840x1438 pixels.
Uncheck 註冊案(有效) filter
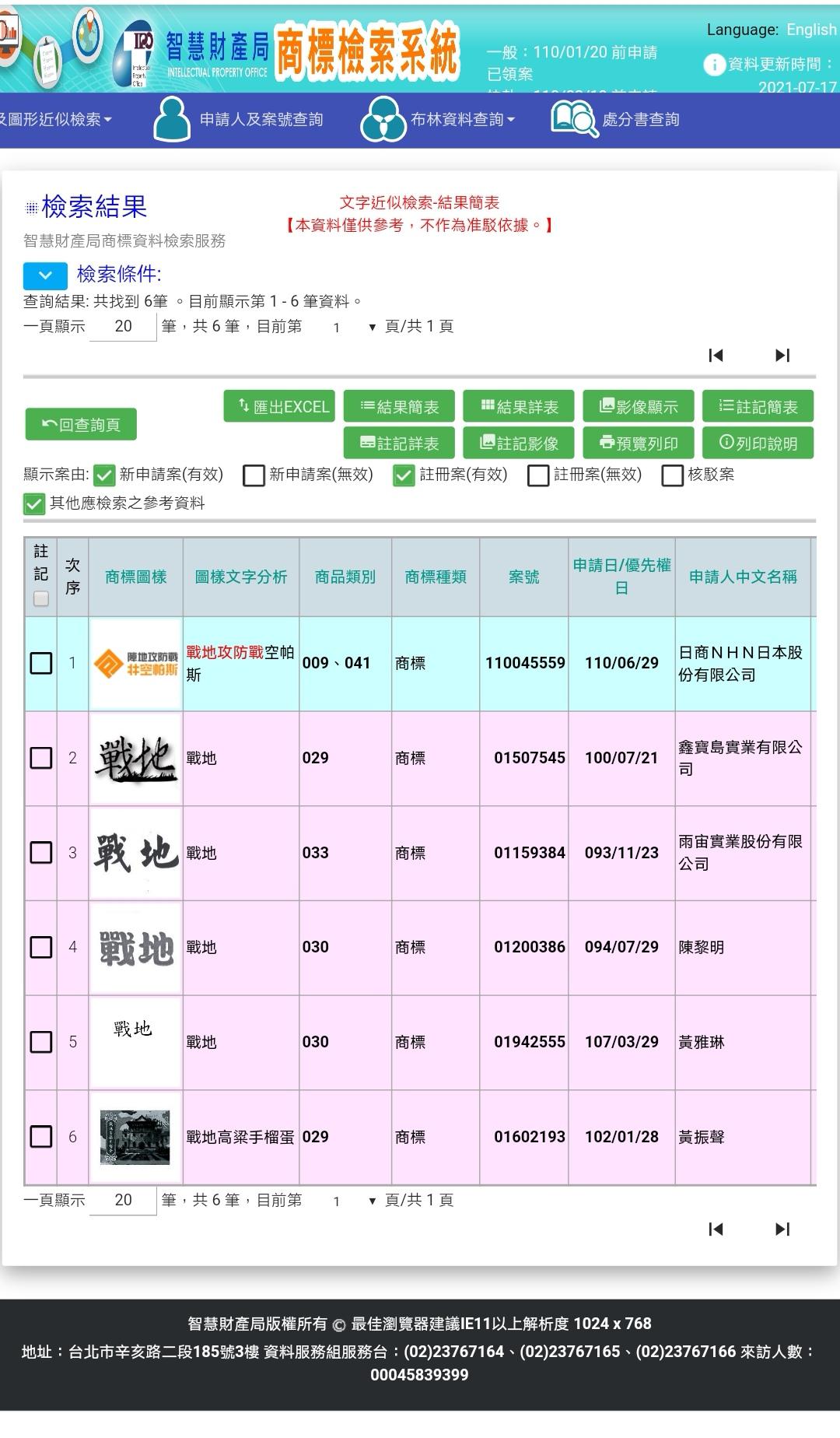pyautogui.click(x=404, y=475)
